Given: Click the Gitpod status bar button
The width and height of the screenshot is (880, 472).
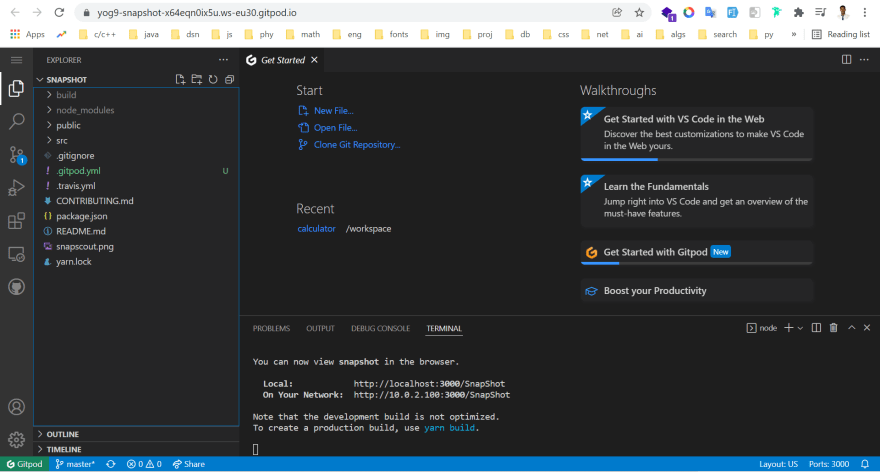Looking at the screenshot, I should pos(24,464).
